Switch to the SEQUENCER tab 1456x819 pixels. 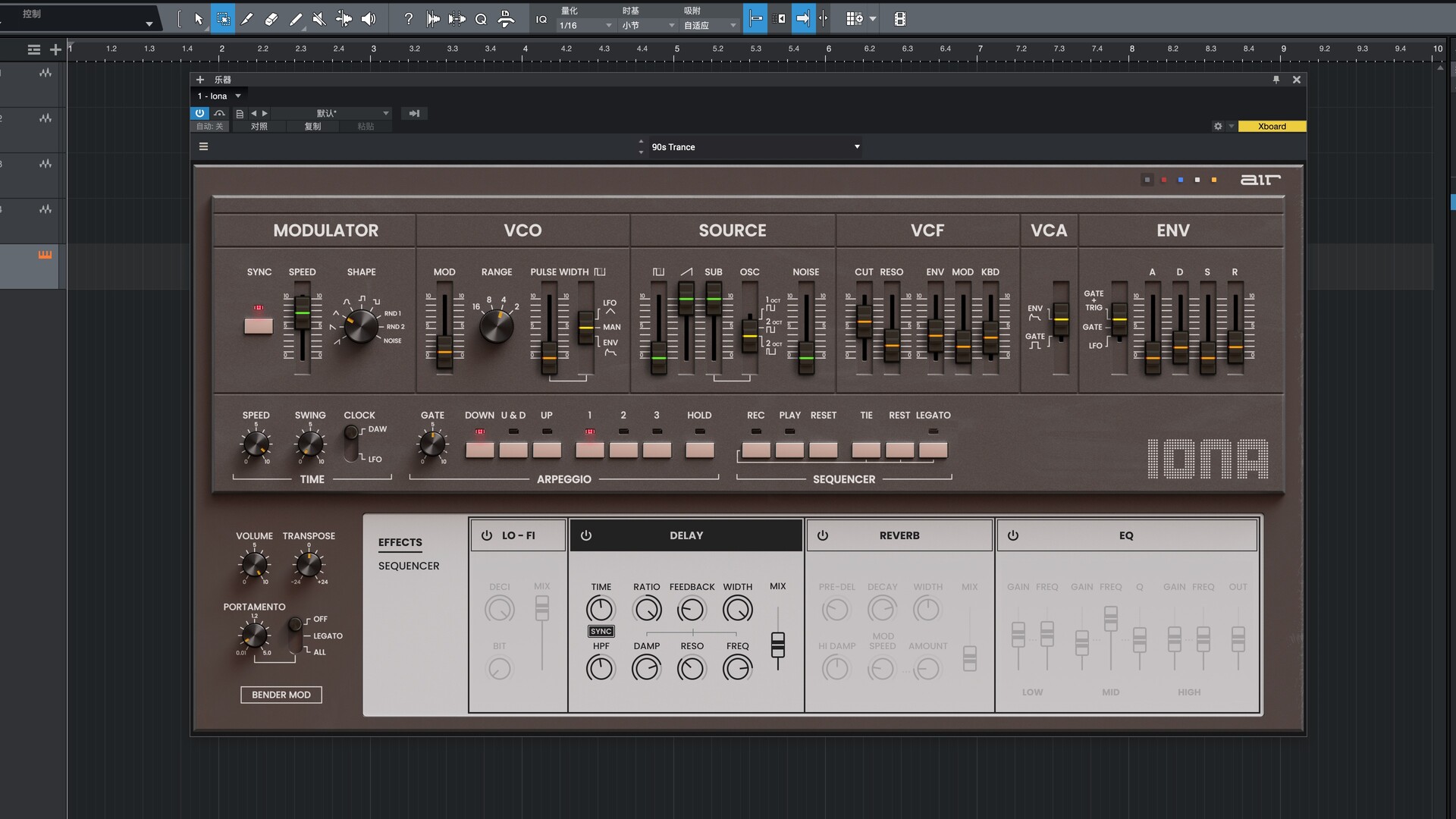tap(409, 566)
